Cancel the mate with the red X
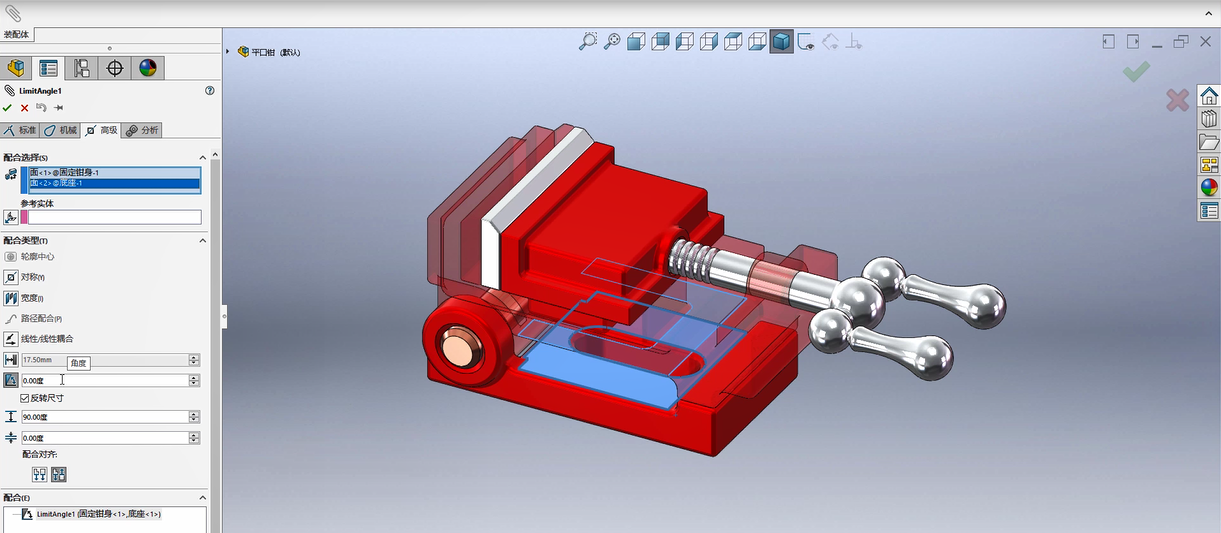 tap(25, 108)
